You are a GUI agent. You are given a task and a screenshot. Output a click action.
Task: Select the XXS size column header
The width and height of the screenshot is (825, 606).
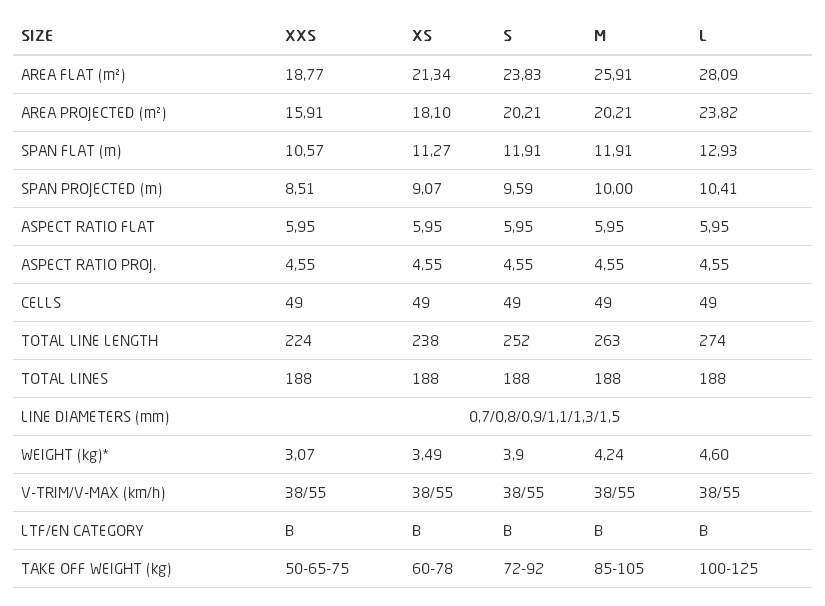pyautogui.click(x=300, y=36)
